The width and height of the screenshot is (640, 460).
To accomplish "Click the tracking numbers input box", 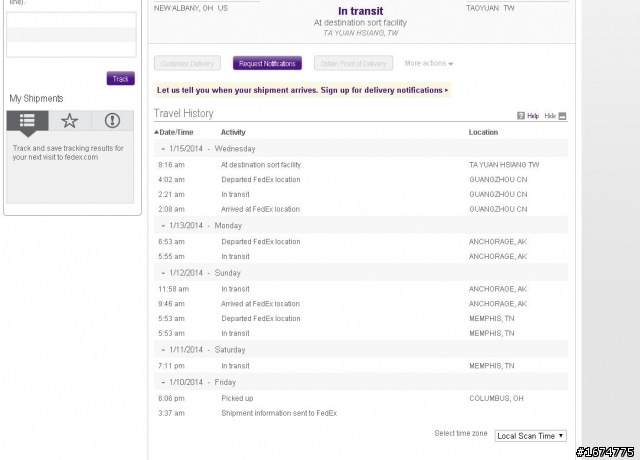I will point(71,35).
